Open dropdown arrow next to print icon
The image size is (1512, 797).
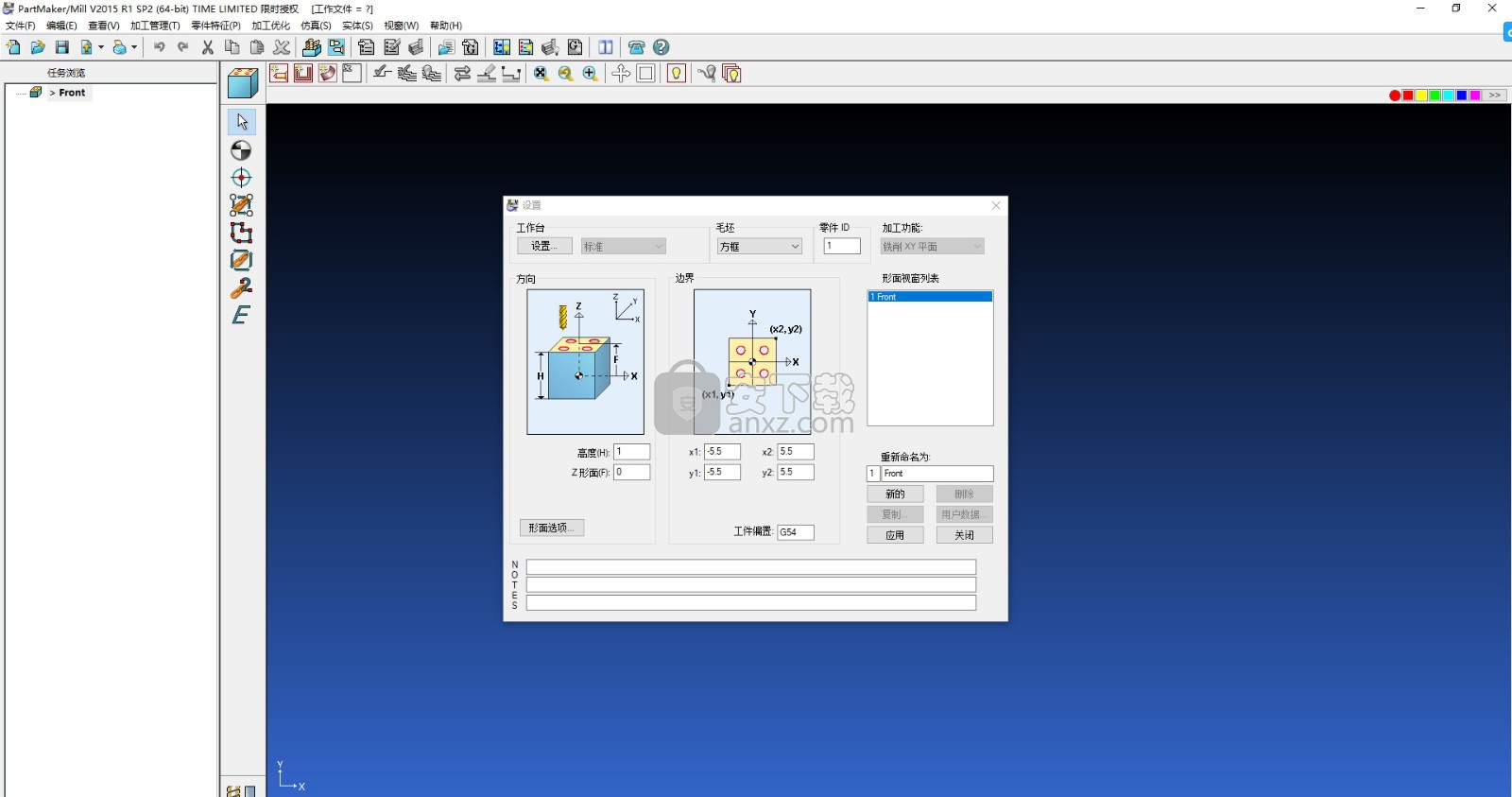[x=134, y=47]
